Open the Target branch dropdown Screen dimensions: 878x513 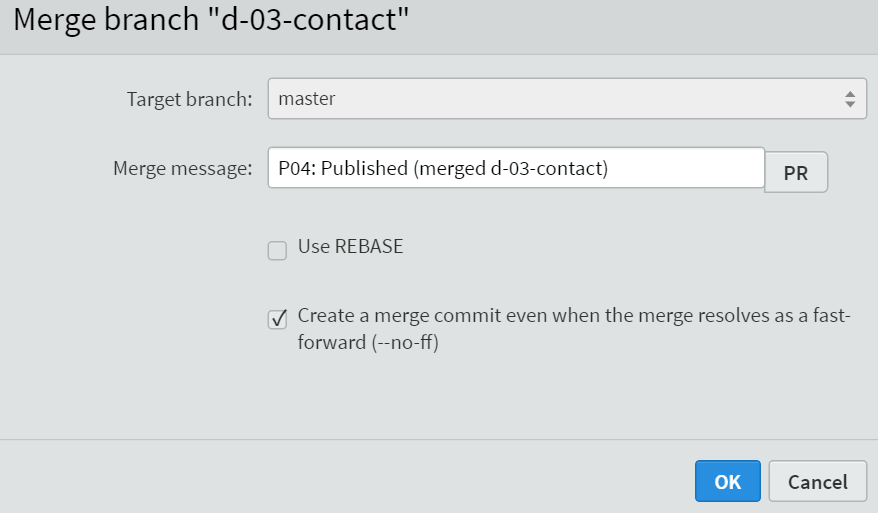point(567,99)
